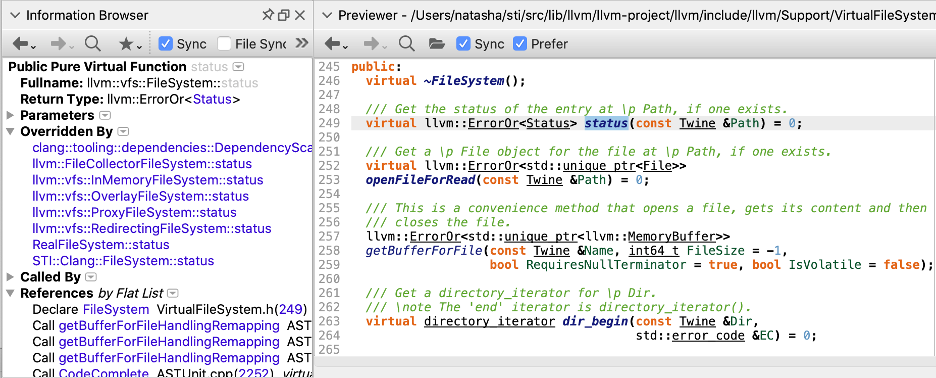Open References by Flat List dropdown
Viewport: 936px width, 378px height.
coord(173,293)
